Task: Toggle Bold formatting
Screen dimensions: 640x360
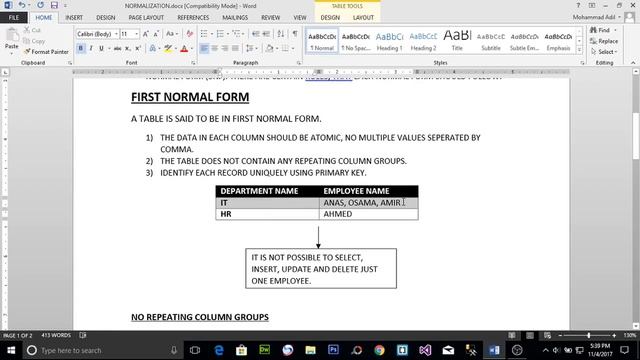Action: [80, 49]
